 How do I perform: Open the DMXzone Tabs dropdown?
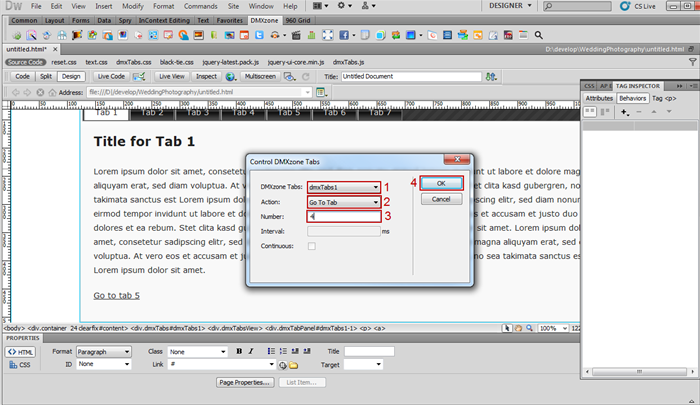[x=344, y=187]
